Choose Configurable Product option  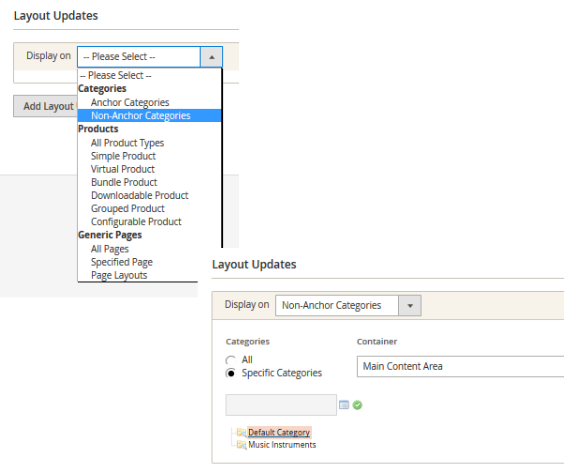pyautogui.click(x=149, y=222)
